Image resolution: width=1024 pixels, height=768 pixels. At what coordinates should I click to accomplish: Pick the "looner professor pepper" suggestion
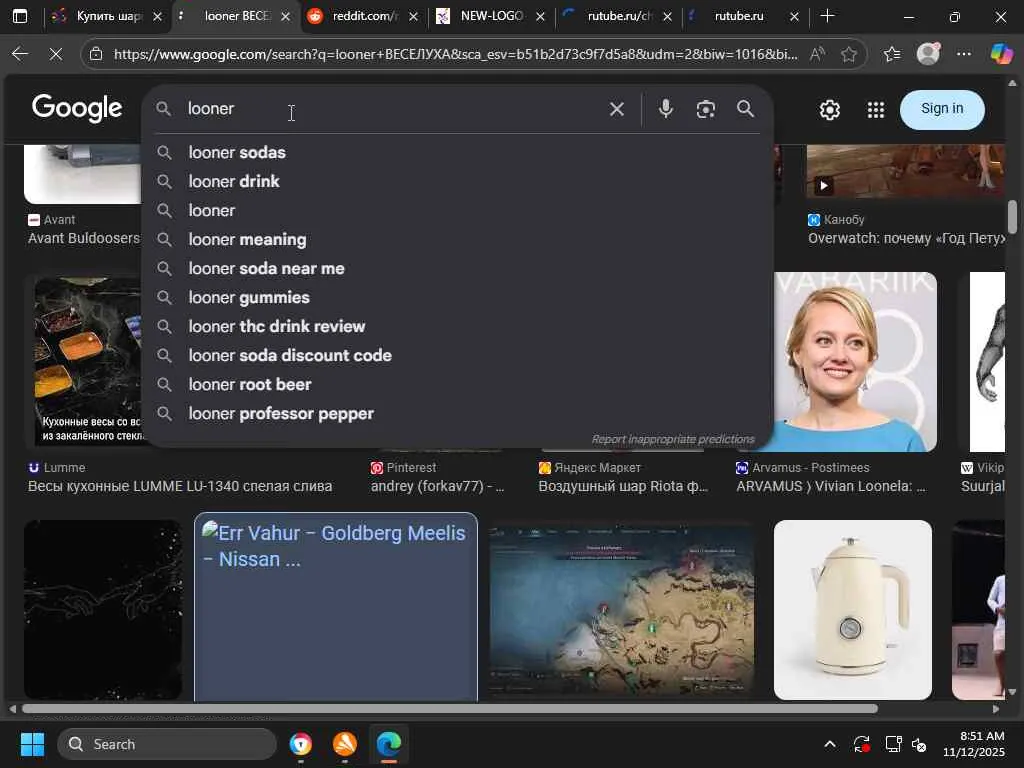(x=281, y=414)
